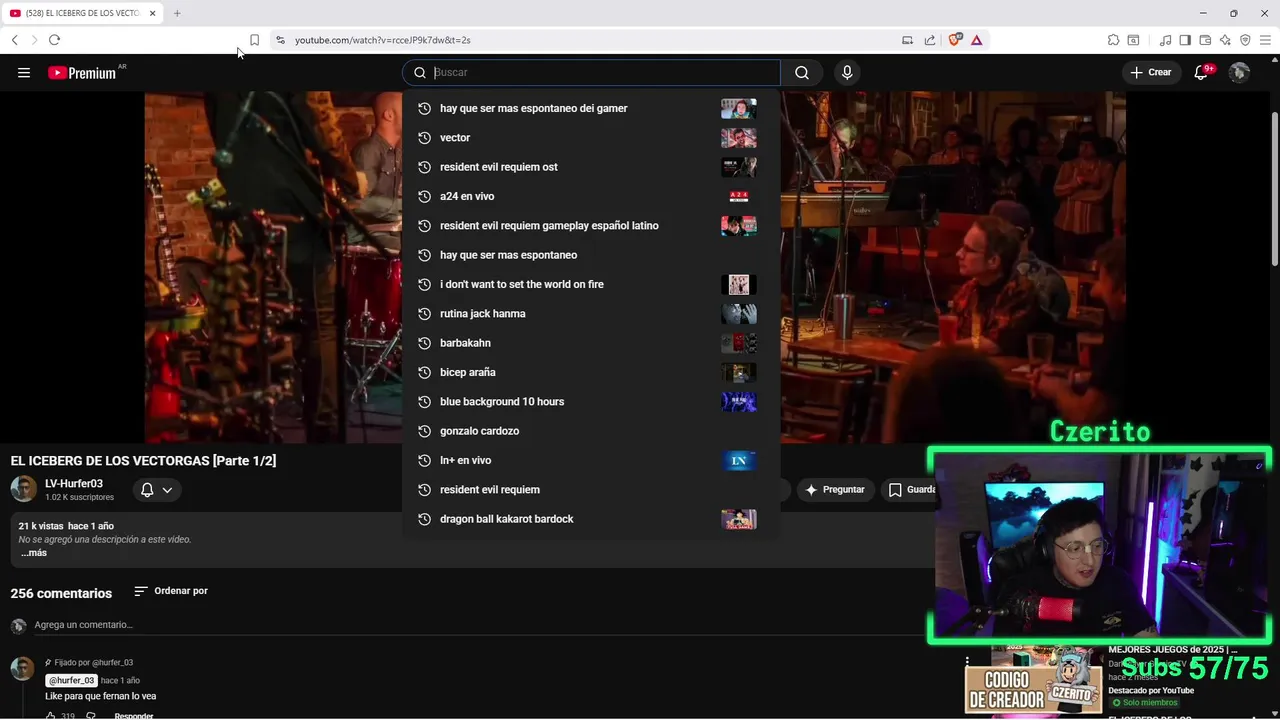Click thumbnail beside 'i don't want to set the world on fire'
This screenshot has width=1280, height=720.
coord(739,284)
